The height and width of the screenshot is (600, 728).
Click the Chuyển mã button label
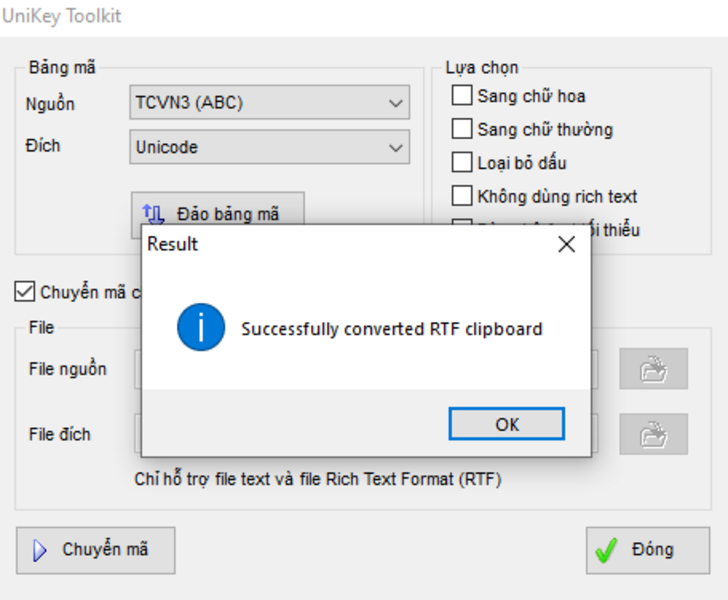[105, 549]
